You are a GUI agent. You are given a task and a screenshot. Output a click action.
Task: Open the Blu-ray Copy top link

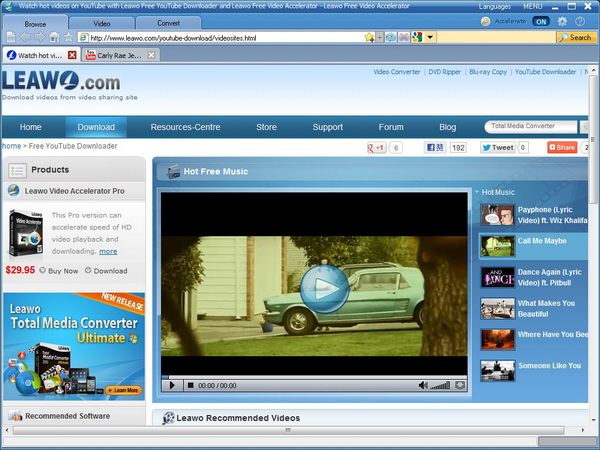[488, 72]
